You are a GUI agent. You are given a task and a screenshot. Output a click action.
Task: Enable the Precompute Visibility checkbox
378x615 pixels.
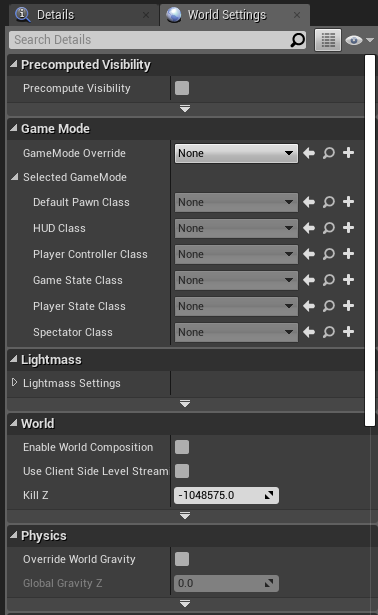coord(182,88)
